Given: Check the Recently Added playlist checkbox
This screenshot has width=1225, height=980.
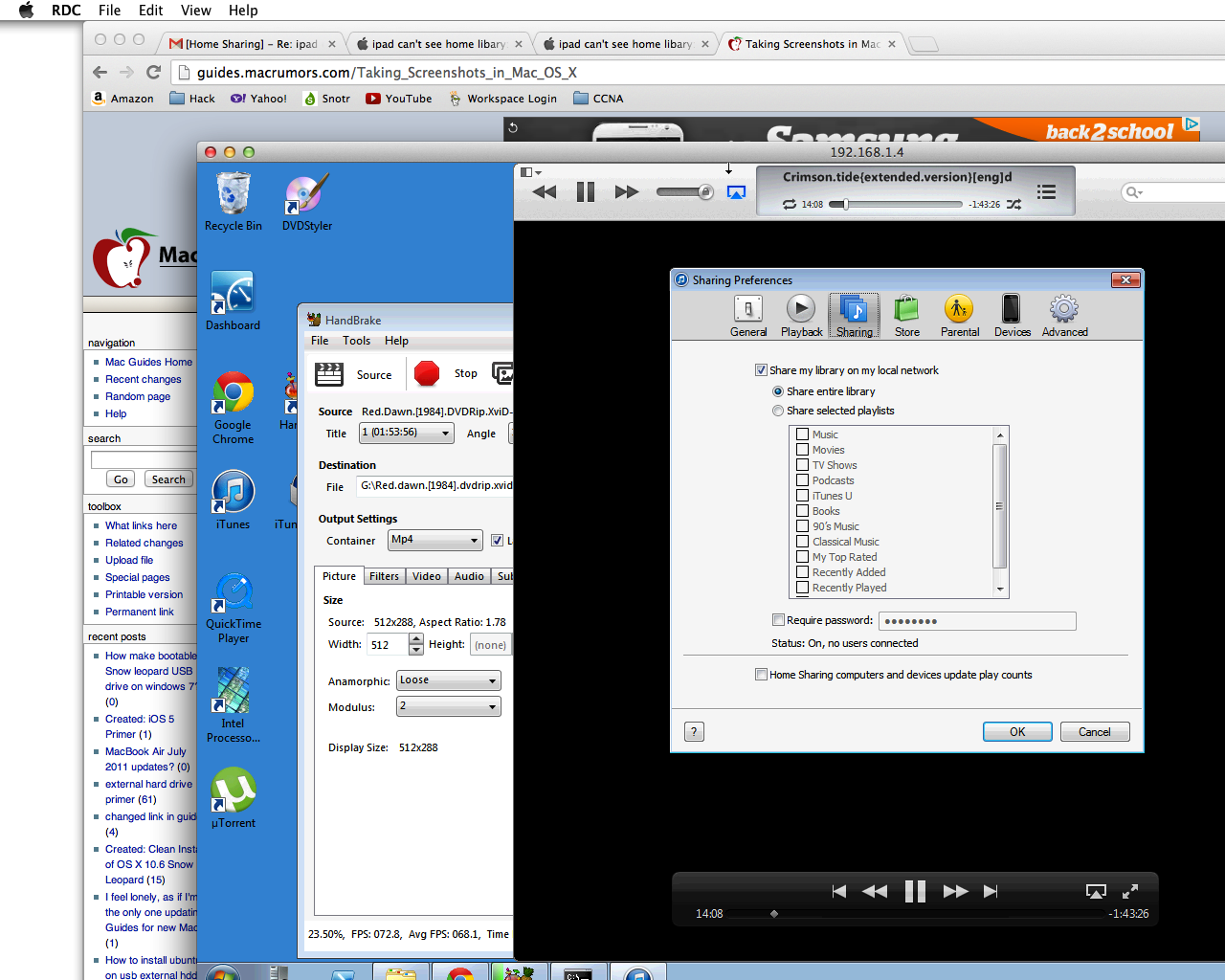Looking at the screenshot, I should pos(803,572).
